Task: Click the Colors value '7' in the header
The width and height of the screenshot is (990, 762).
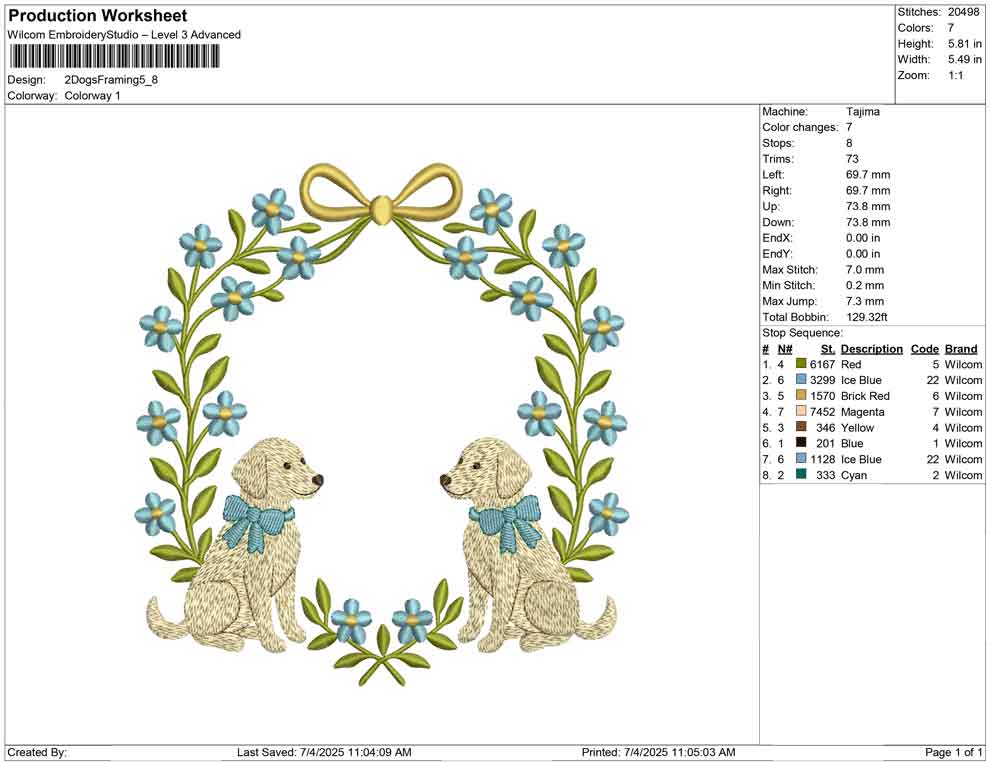Action: tap(950, 28)
